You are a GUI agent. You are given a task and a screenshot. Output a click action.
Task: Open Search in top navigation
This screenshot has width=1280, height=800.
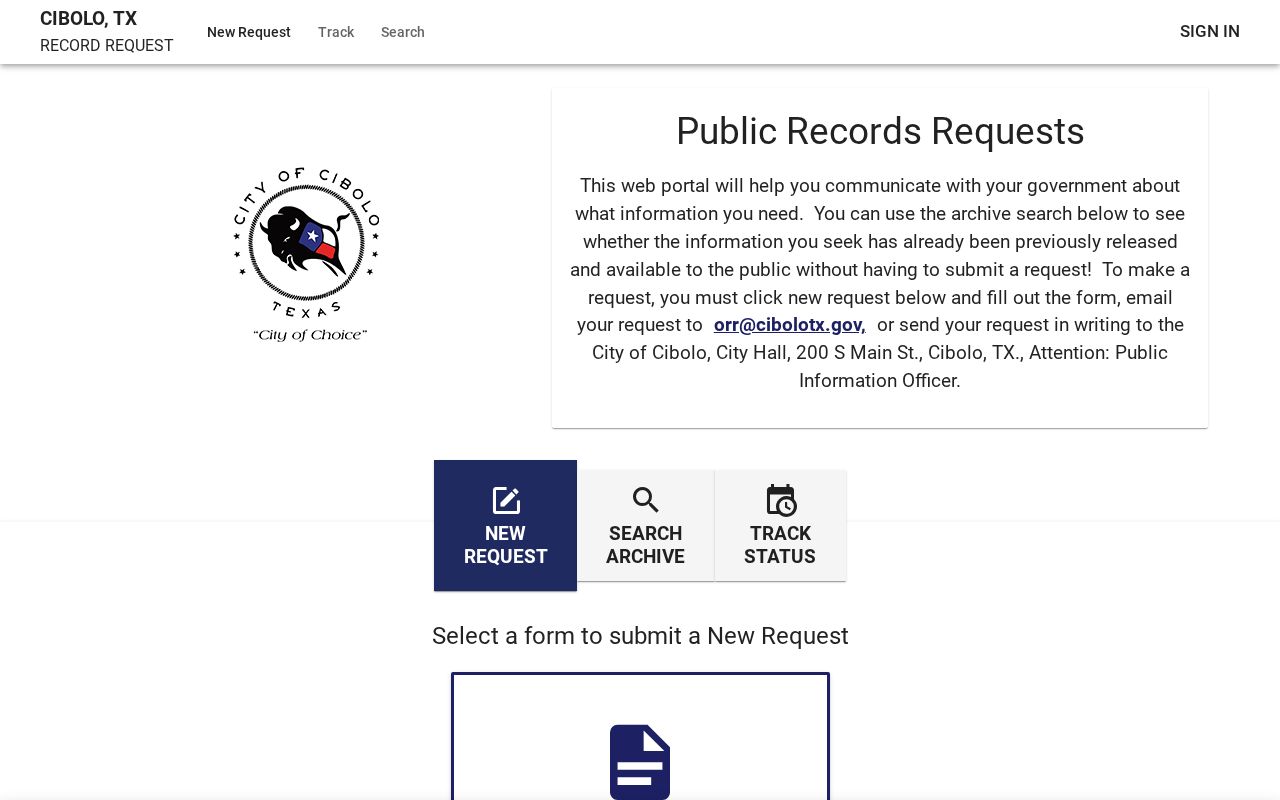(403, 32)
